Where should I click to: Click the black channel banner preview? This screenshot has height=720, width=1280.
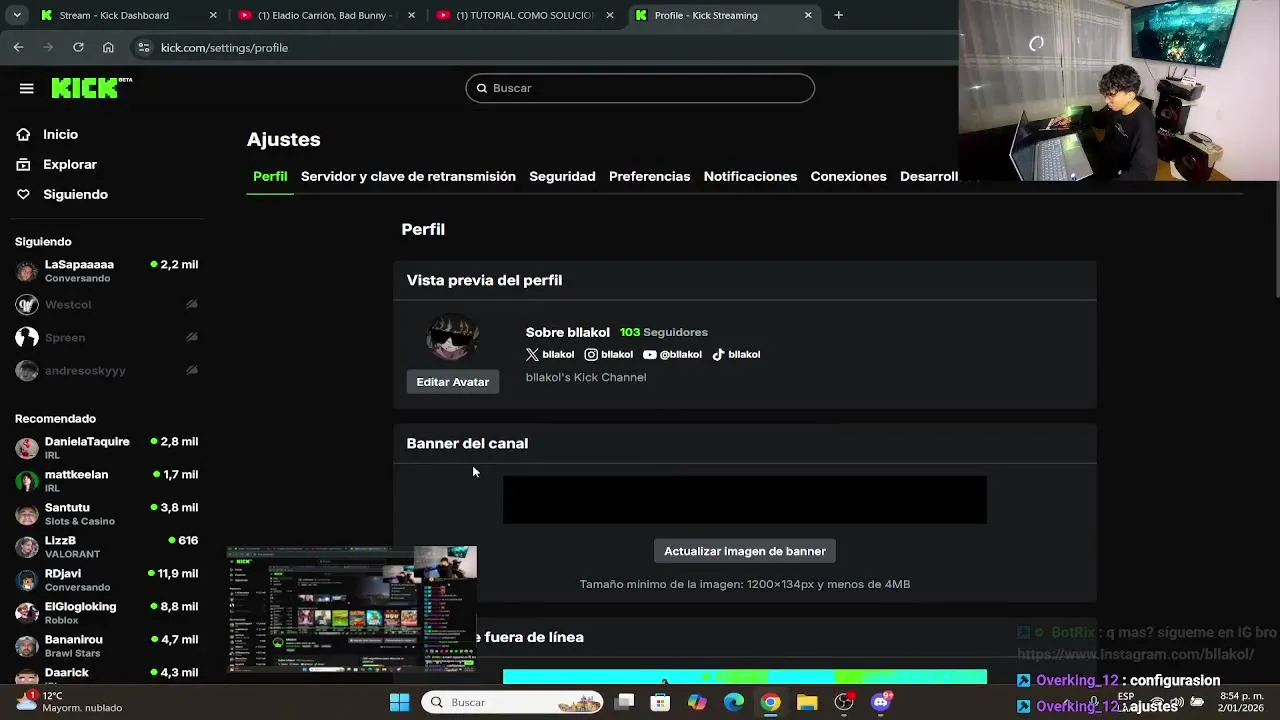(x=745, y=500)
